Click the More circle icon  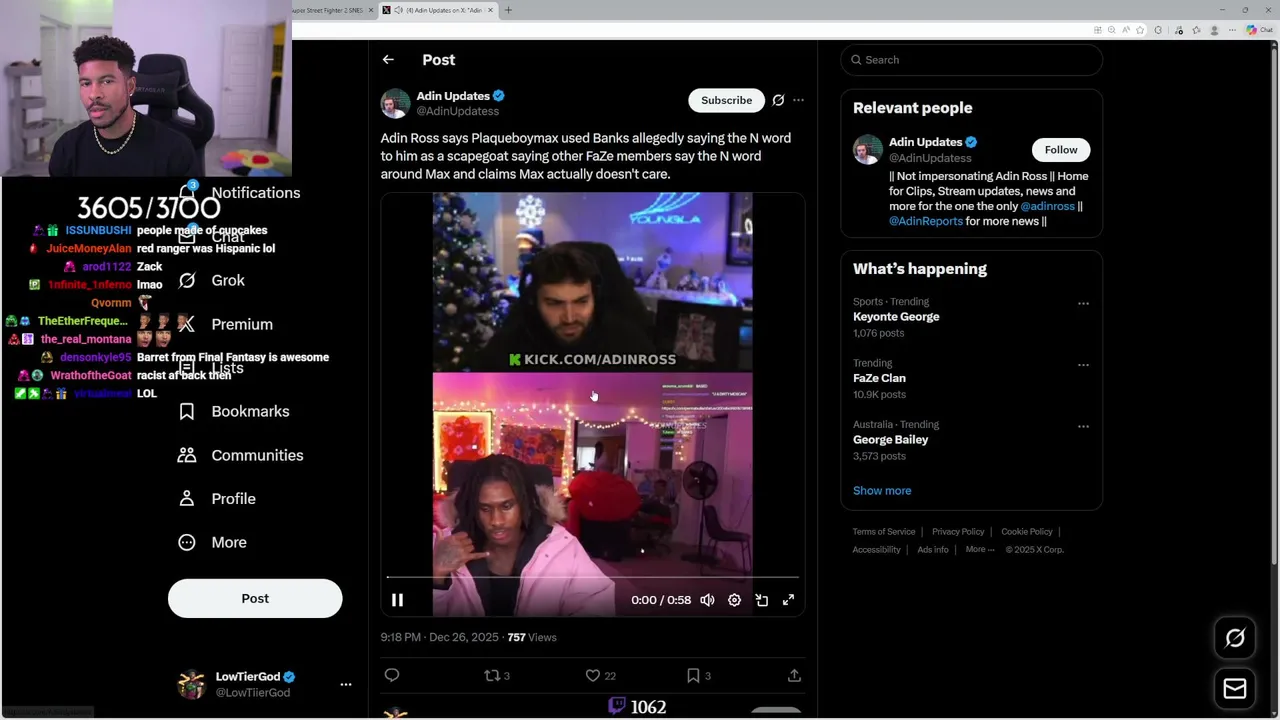[187, 542]
